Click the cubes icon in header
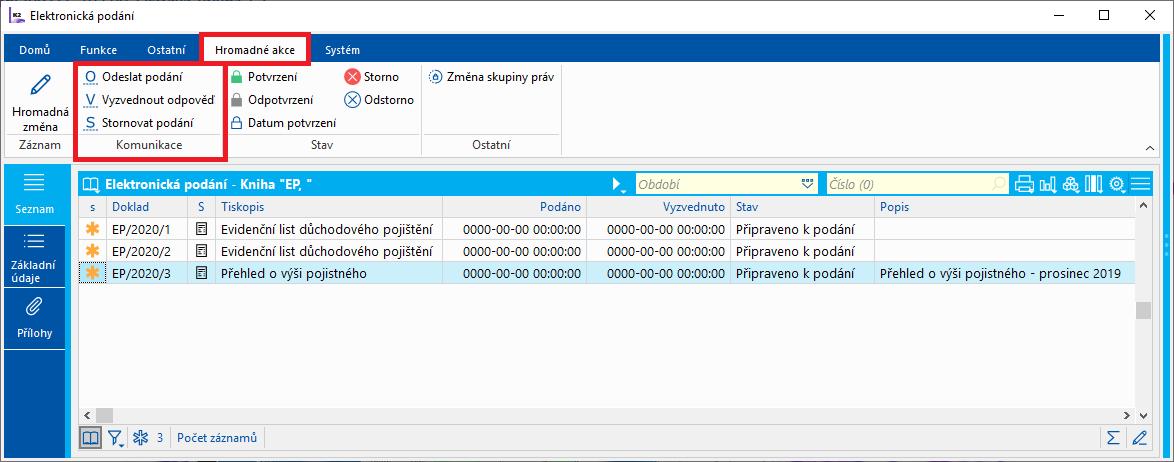This screenshot has width=1174, height=462. [x=1071, y=184]
